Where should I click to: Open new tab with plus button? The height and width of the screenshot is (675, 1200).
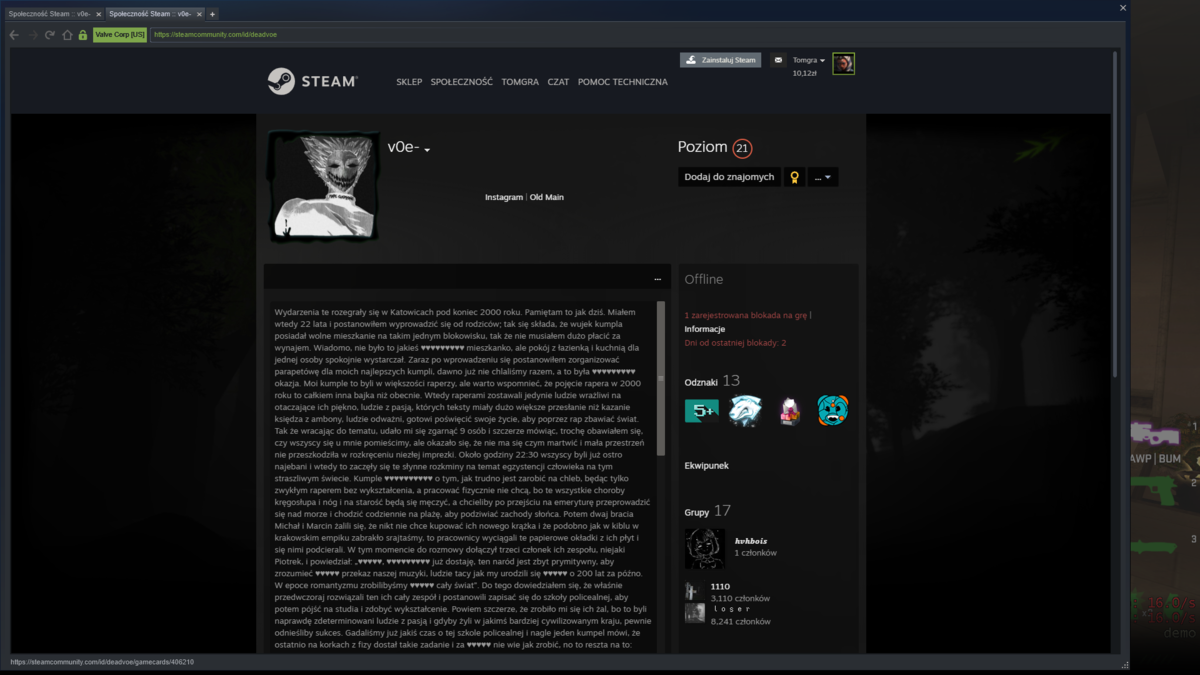[212, 14]
